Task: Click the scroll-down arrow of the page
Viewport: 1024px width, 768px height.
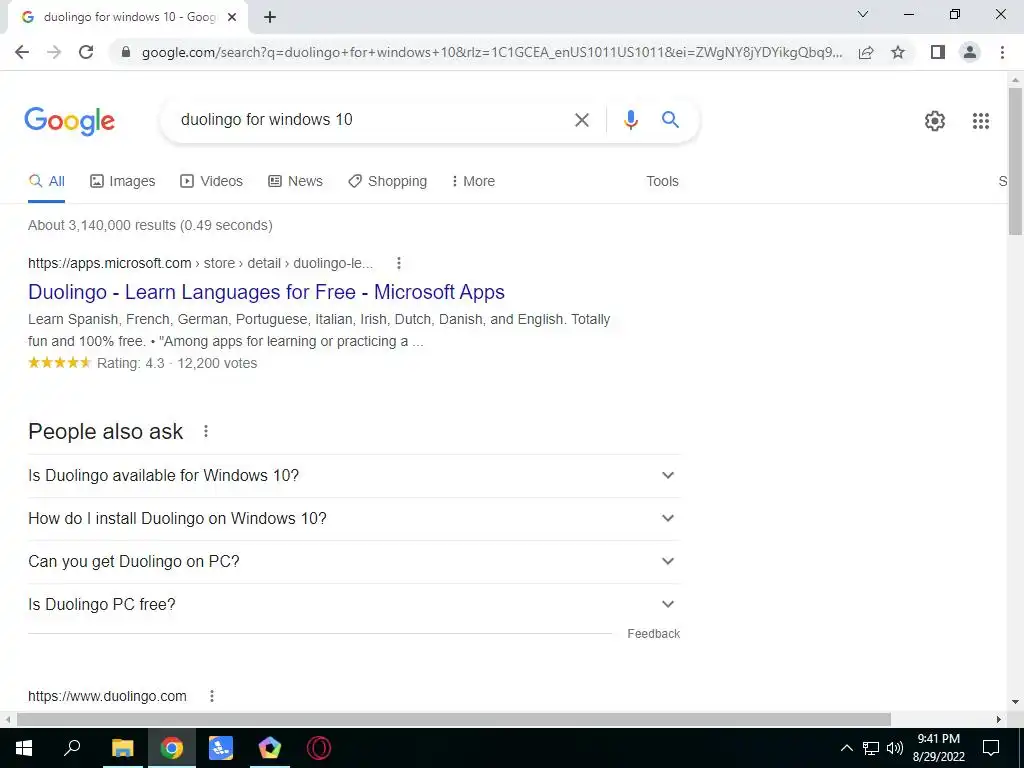Action: (x=1016, y=703)
